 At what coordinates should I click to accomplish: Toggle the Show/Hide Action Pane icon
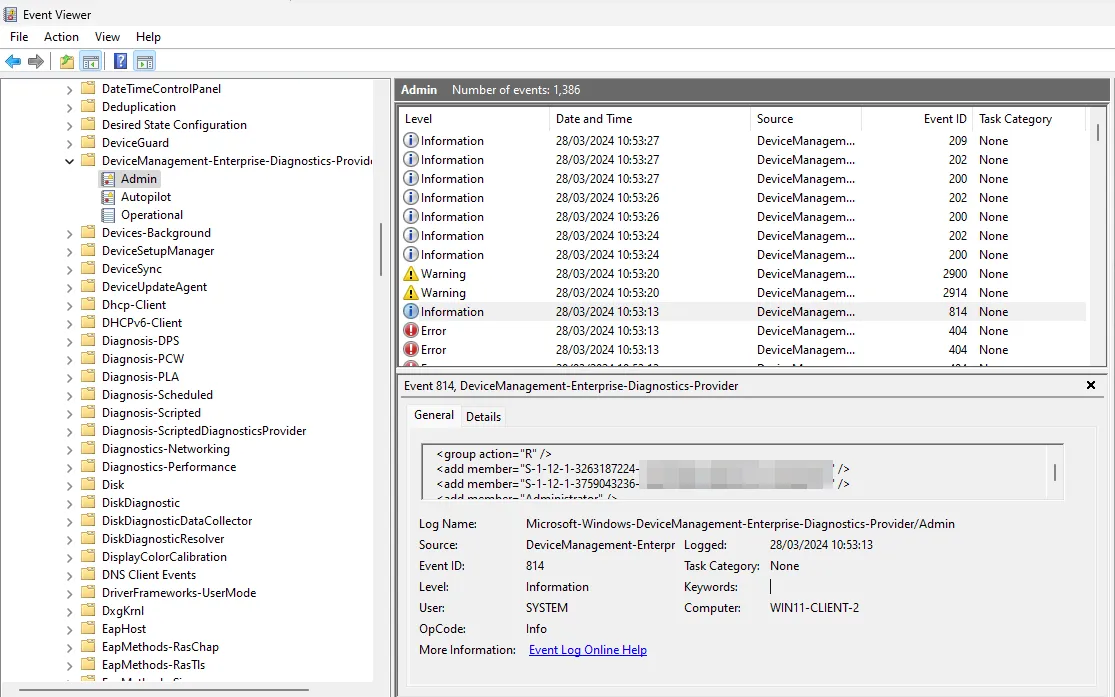144,62
